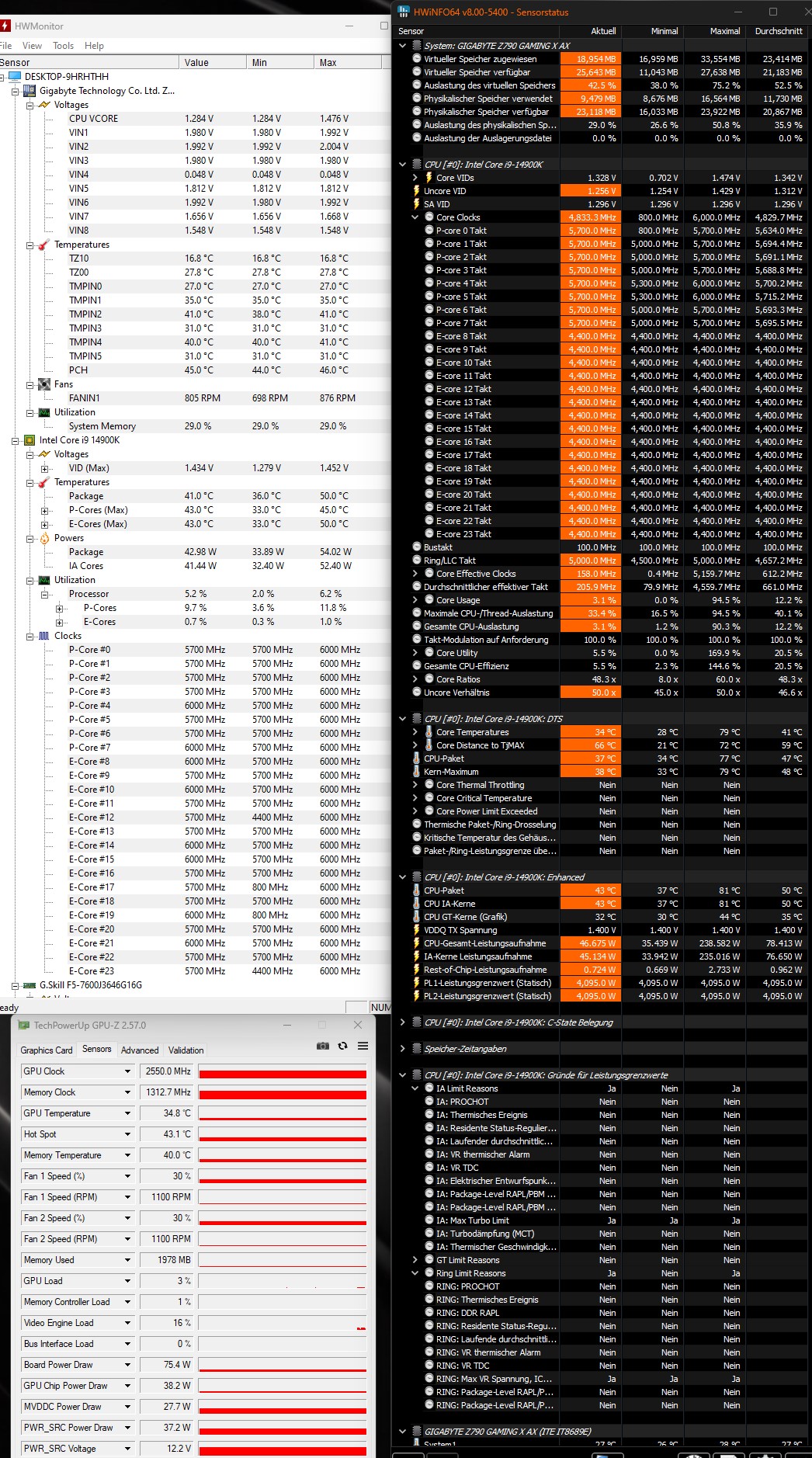Collapse the Ring Limit Reasons group
The image size is (812, 1458).
pyautogui.click(x=415, y=1273)
